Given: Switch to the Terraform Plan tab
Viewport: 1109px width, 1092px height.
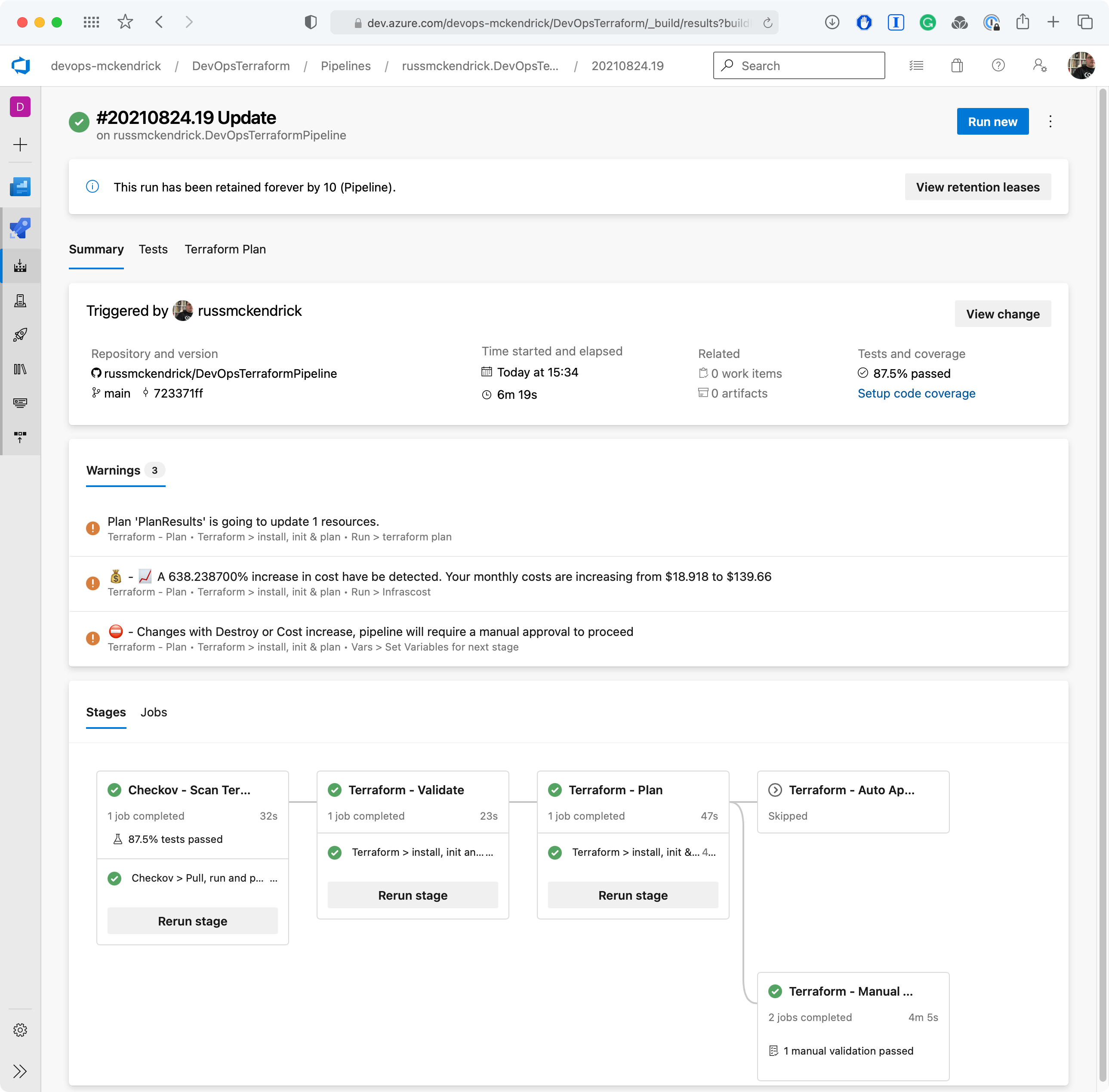Looking at the screenshot, I should point(225,249).
